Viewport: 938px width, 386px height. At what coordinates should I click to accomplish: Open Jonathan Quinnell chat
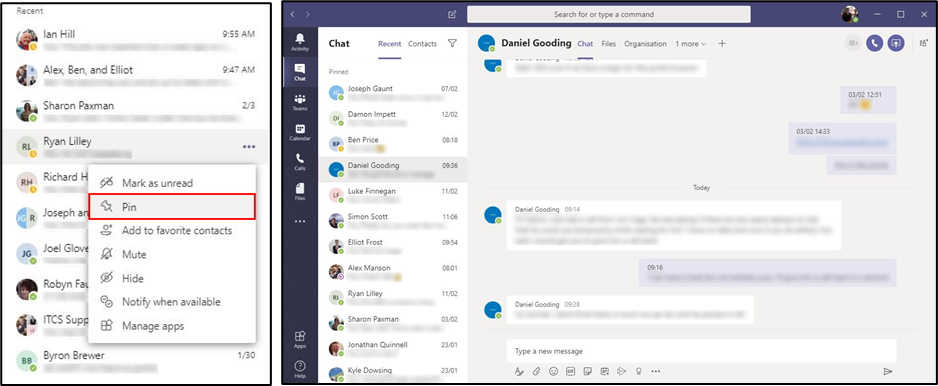(393, 349)
